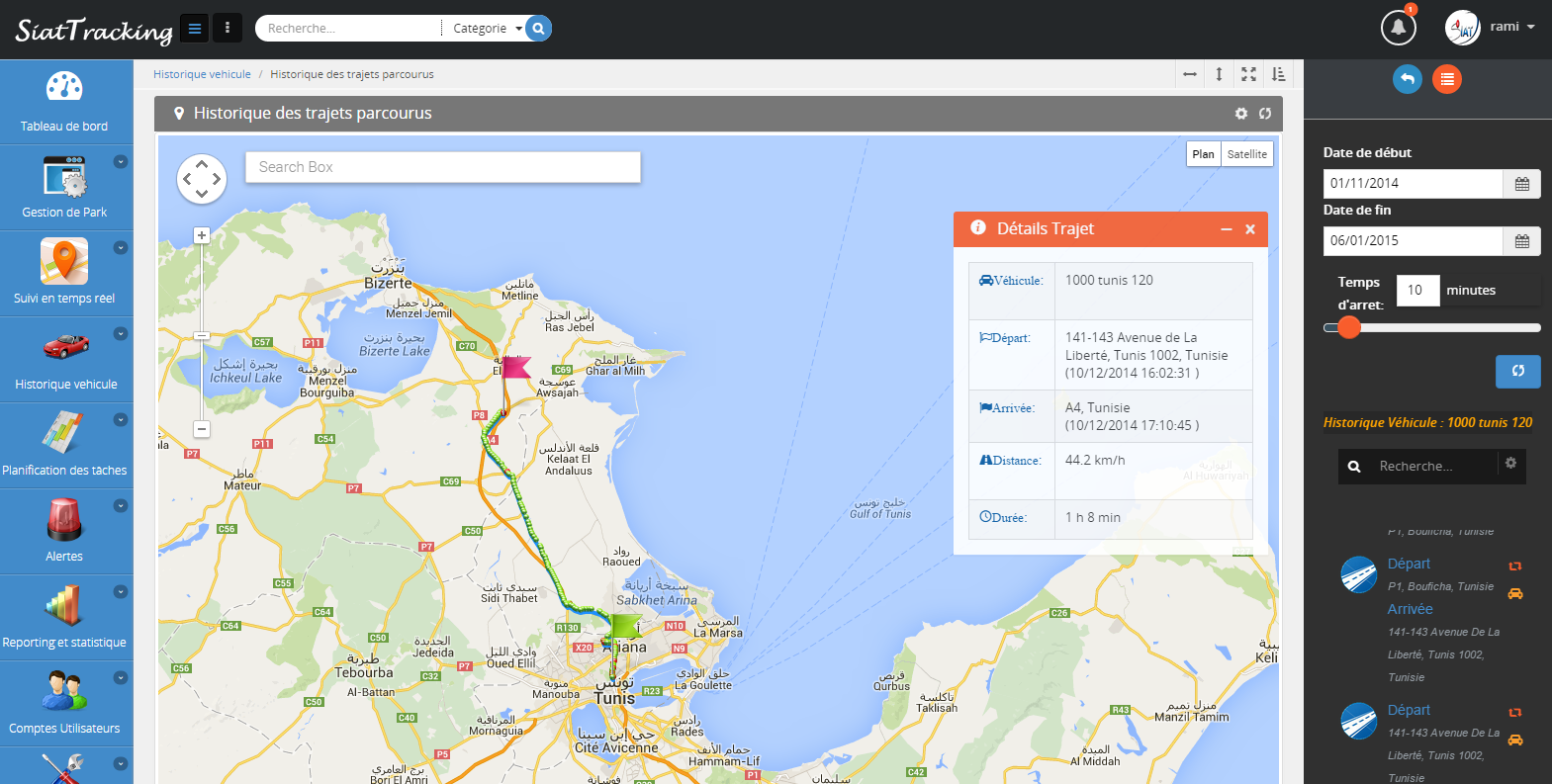Screen dimensions: 1552x784
Task: Click the sort order icon
Action: click(1279, 74)
